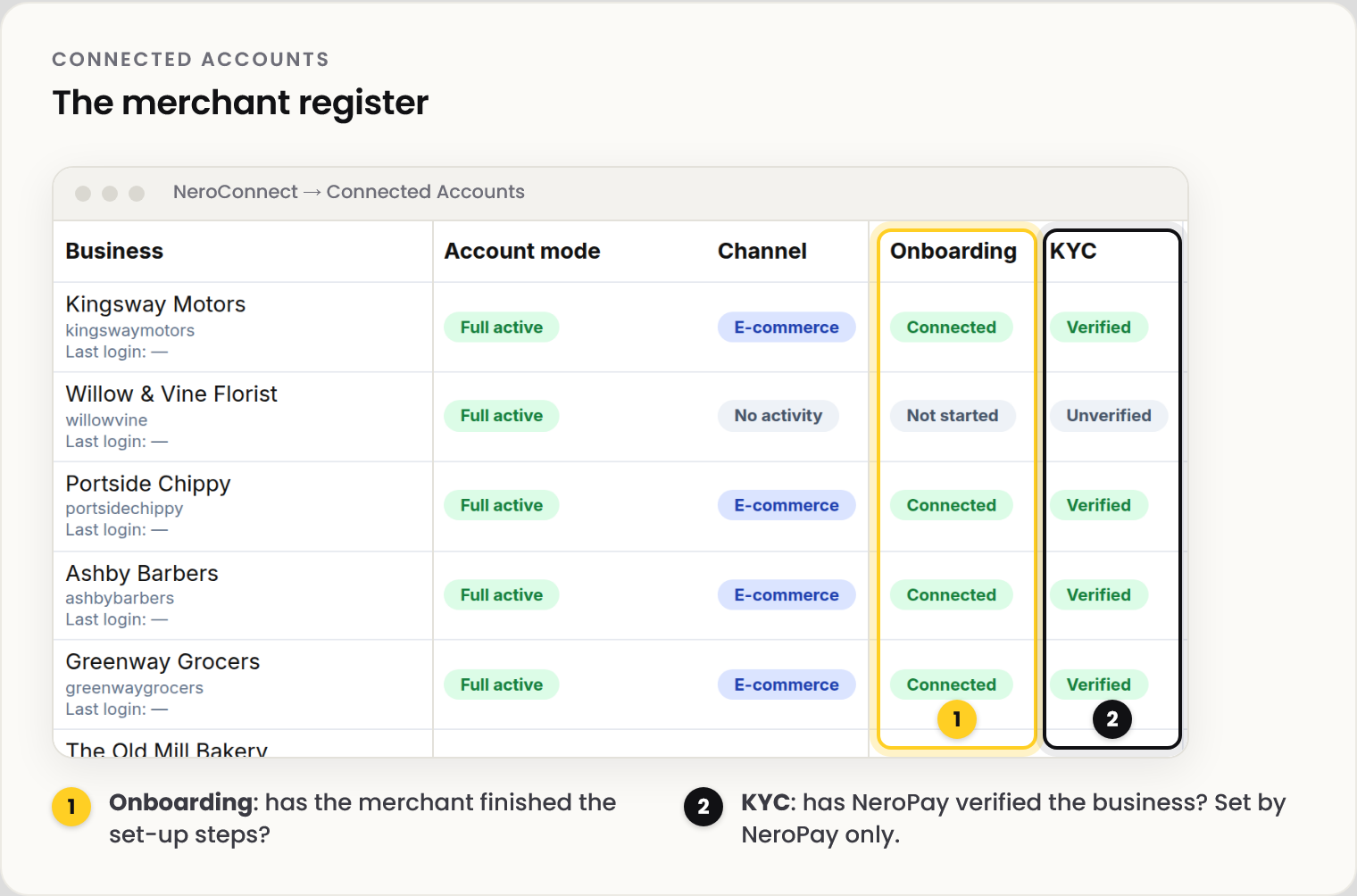
Task: Select the ashbybarbers username text
Action: (x=120, y=599)
